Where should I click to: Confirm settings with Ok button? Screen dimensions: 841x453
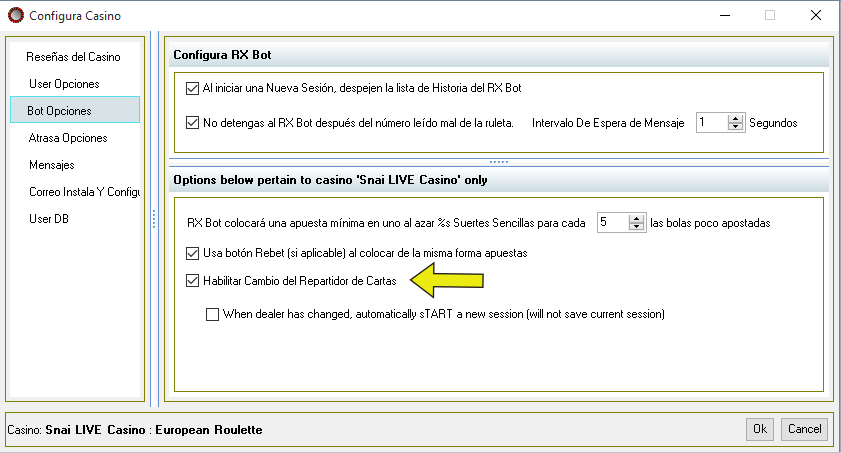point(759,429)
